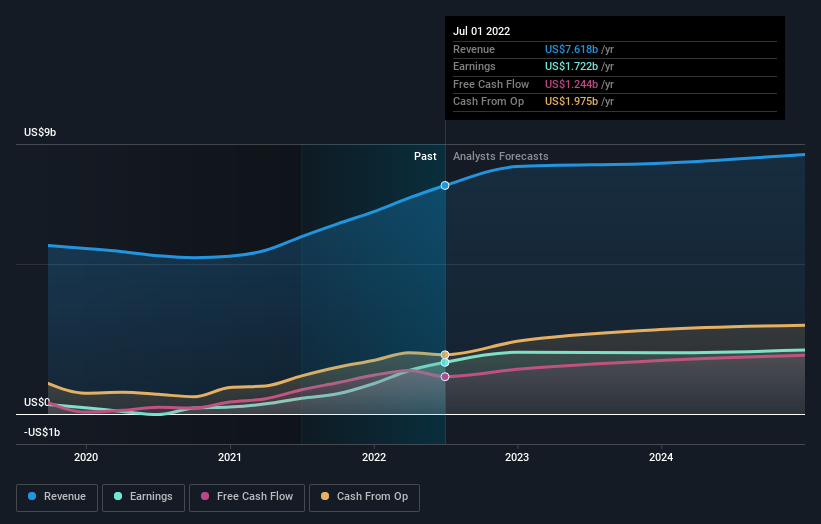Screen dimensions: 821x524
Task: Click the blue Revenue data point marker
Action: (x=445, y=185)
